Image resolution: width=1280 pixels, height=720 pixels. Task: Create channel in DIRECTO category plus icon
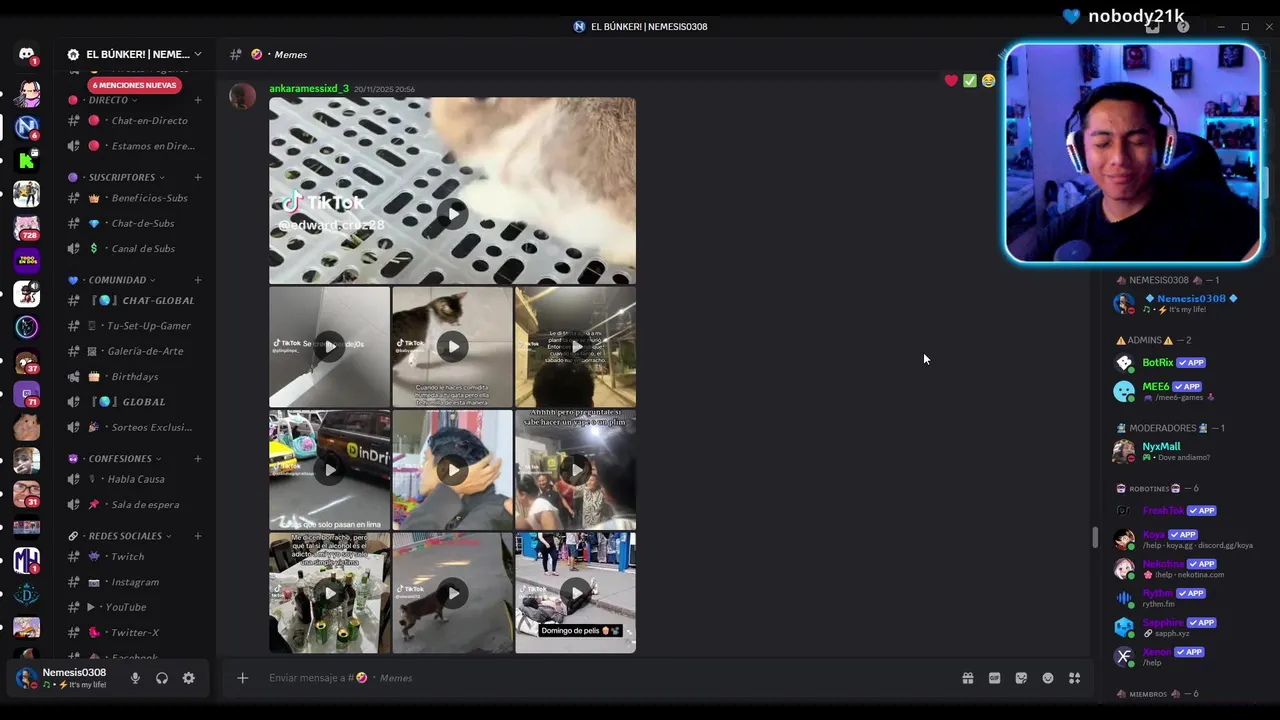[198, 100]
